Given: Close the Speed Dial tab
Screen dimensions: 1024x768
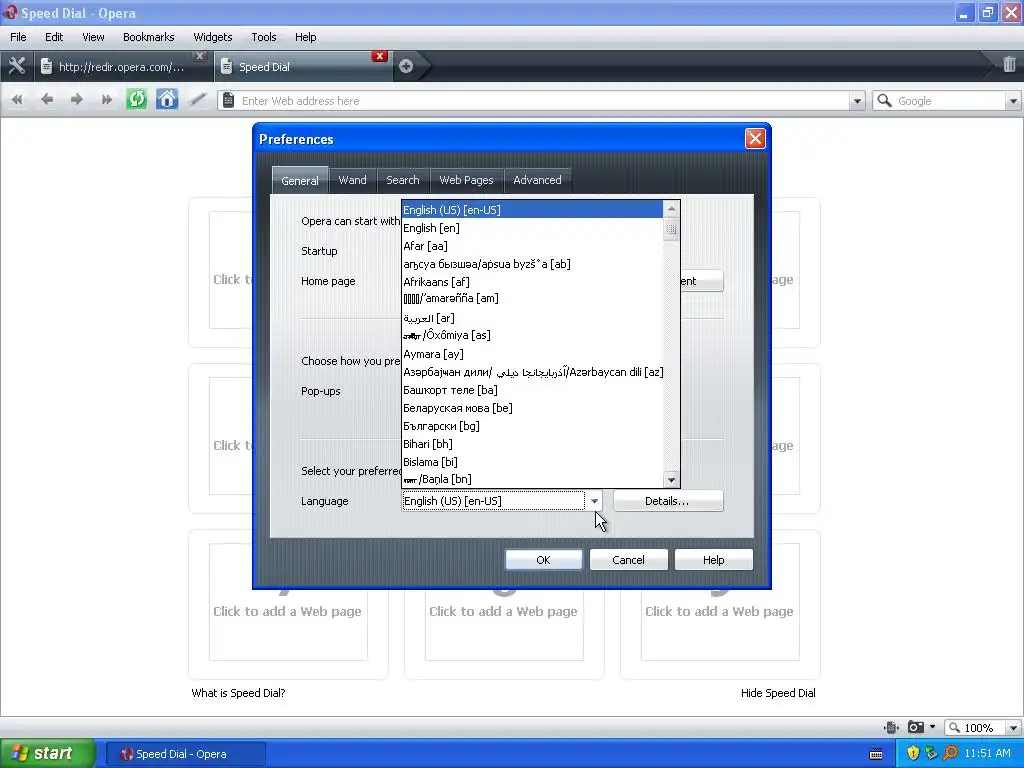Looking at the screenshot, I should (379, 56).
